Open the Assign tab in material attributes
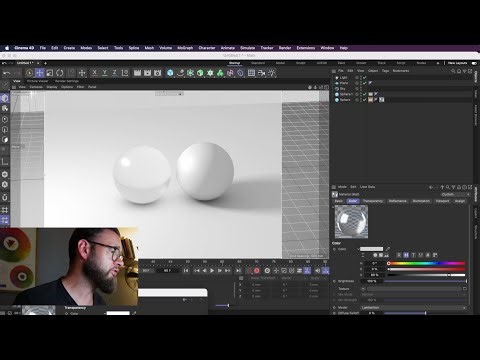The width and height of the screenshot is (480, 360). coord(460,201)
